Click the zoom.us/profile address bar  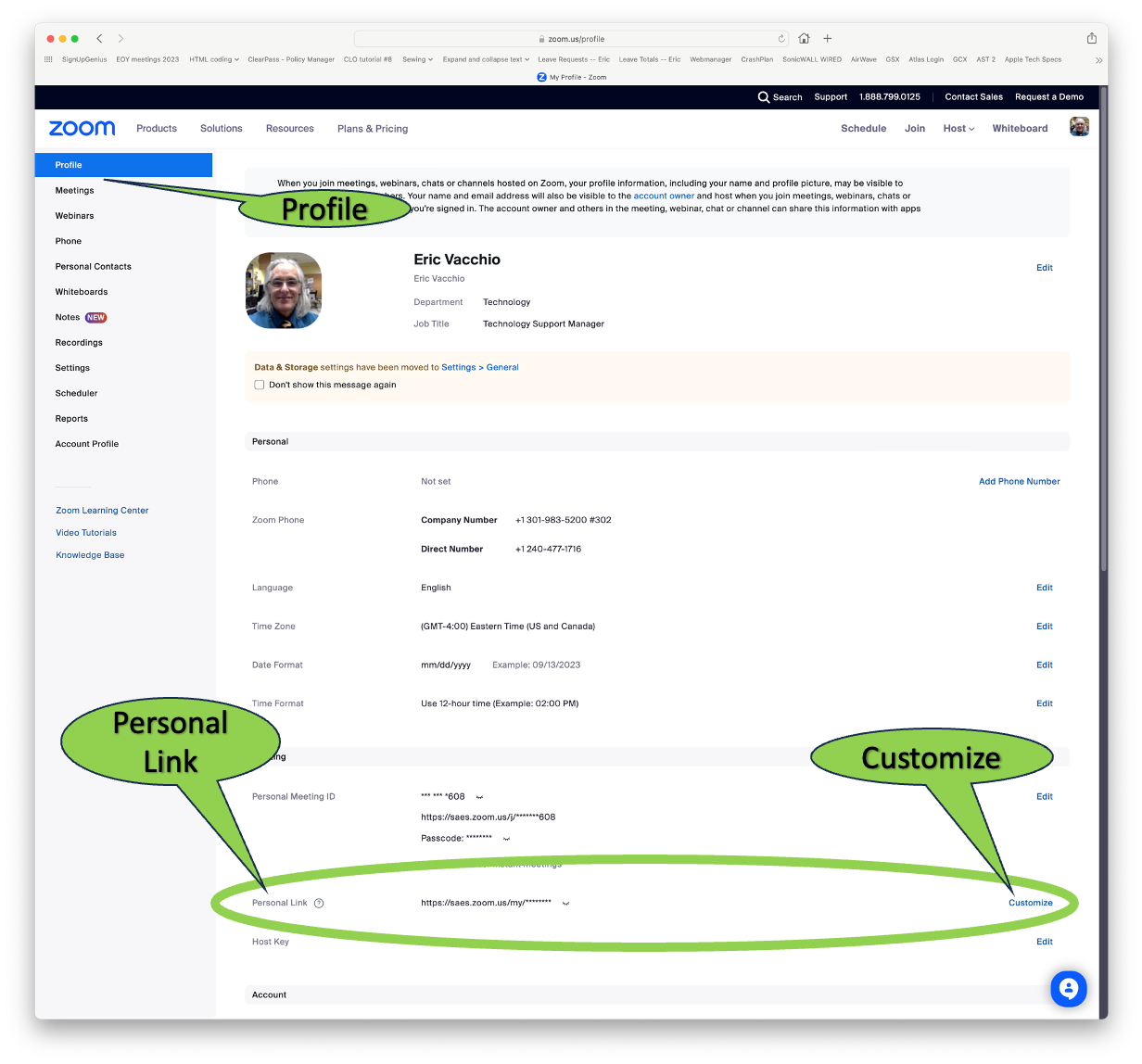pyautogui.click(x=571, y=39)
